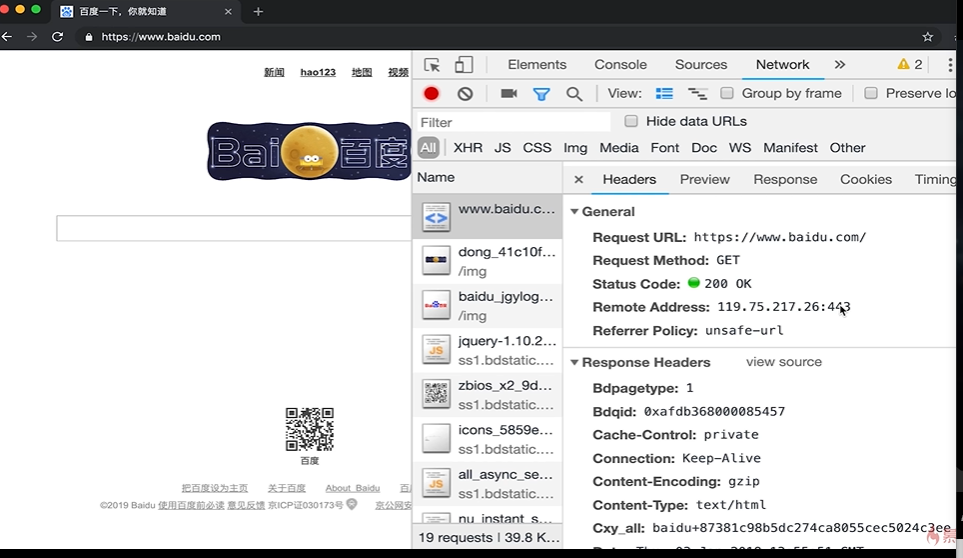Close the request details pane
The width and height of the screenshot is (963, 558).
(578, 179)
